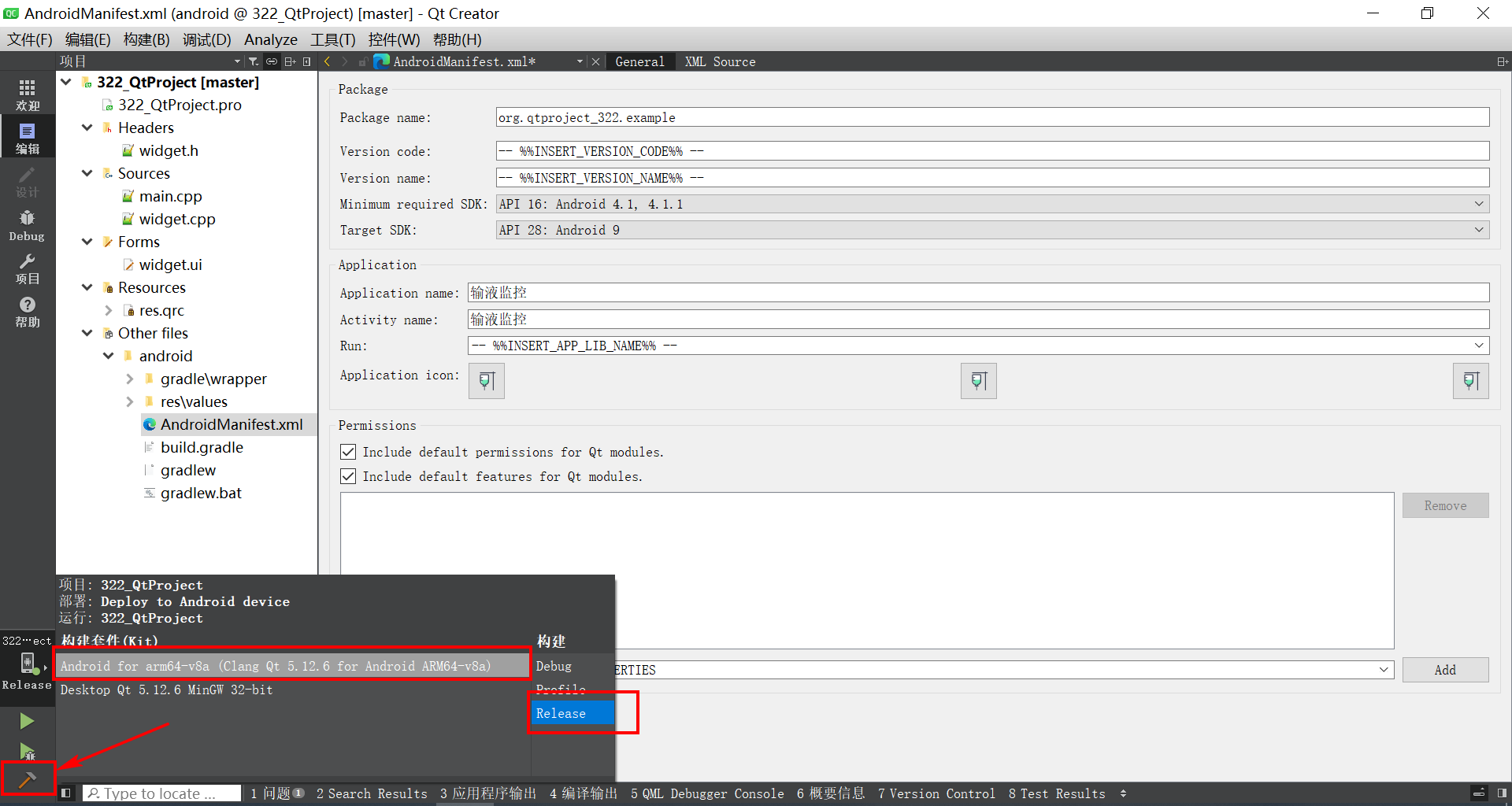Select the Debug build configuration

coord(573,666)
